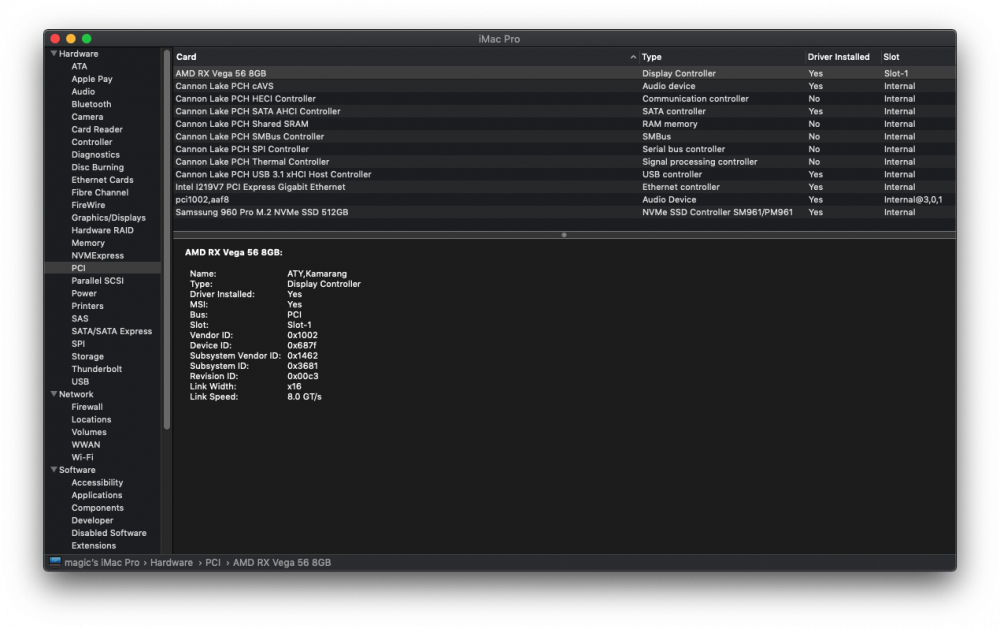Select NVMExpress in the sidebar
This screenshot has height=629, width=1000.
click(x=98, y=255)
